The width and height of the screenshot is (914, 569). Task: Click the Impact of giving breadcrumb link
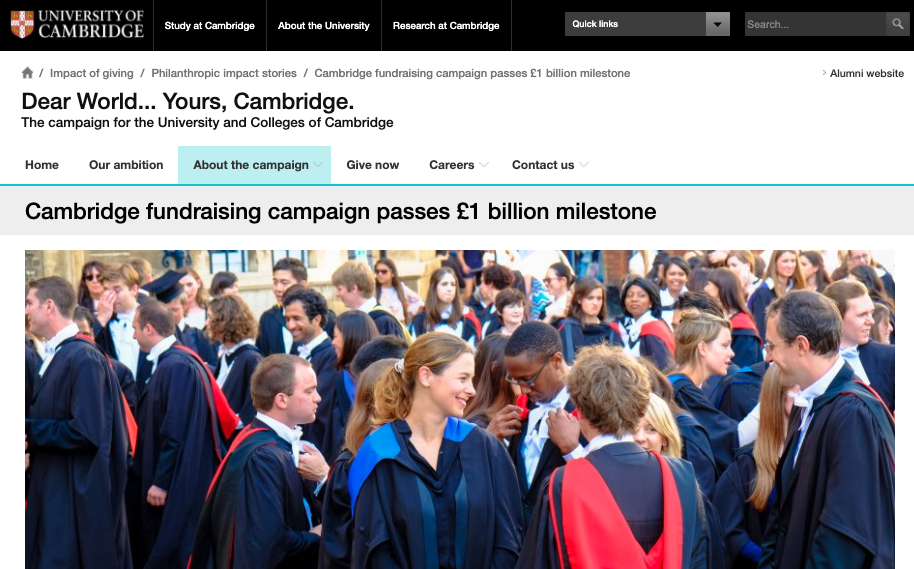92,73
